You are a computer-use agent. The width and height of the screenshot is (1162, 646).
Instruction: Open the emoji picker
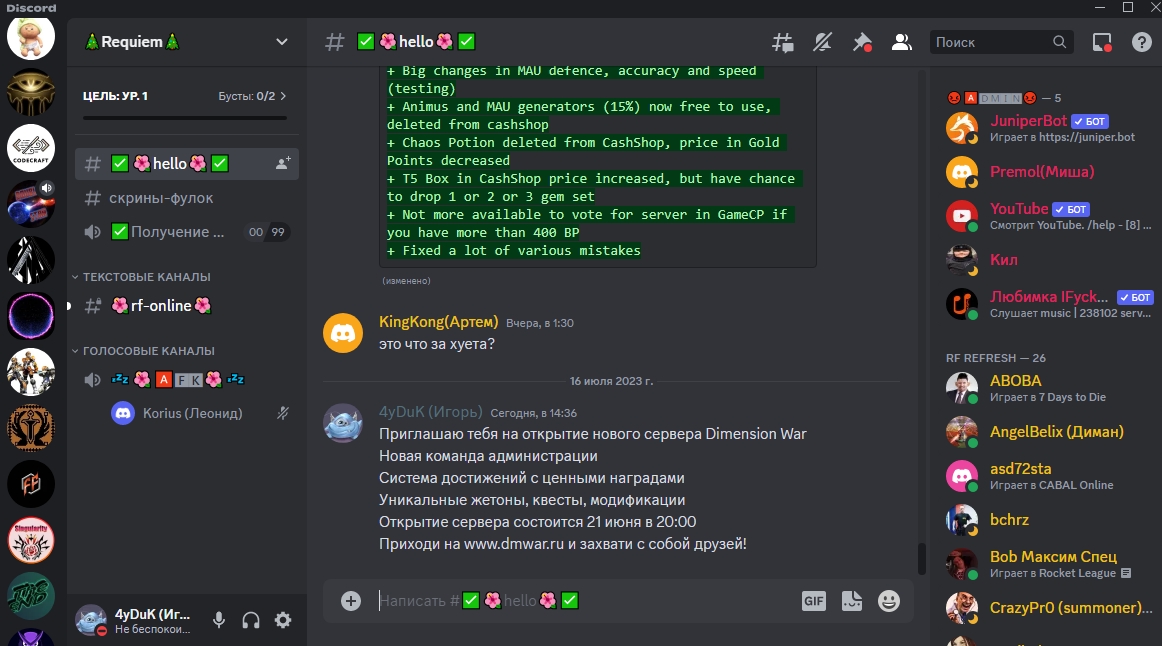[889, 601]
